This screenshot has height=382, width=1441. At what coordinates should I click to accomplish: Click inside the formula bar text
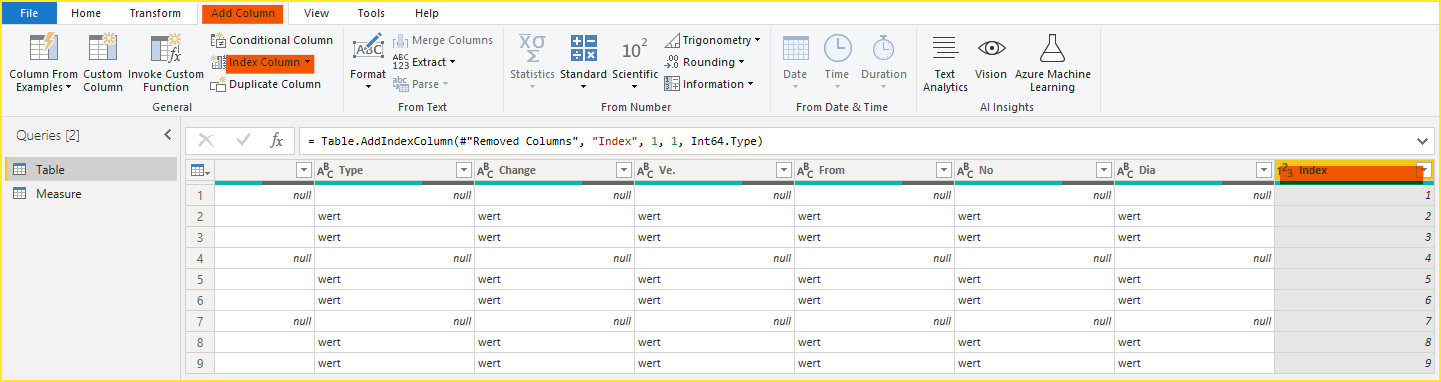coord(535,141)
